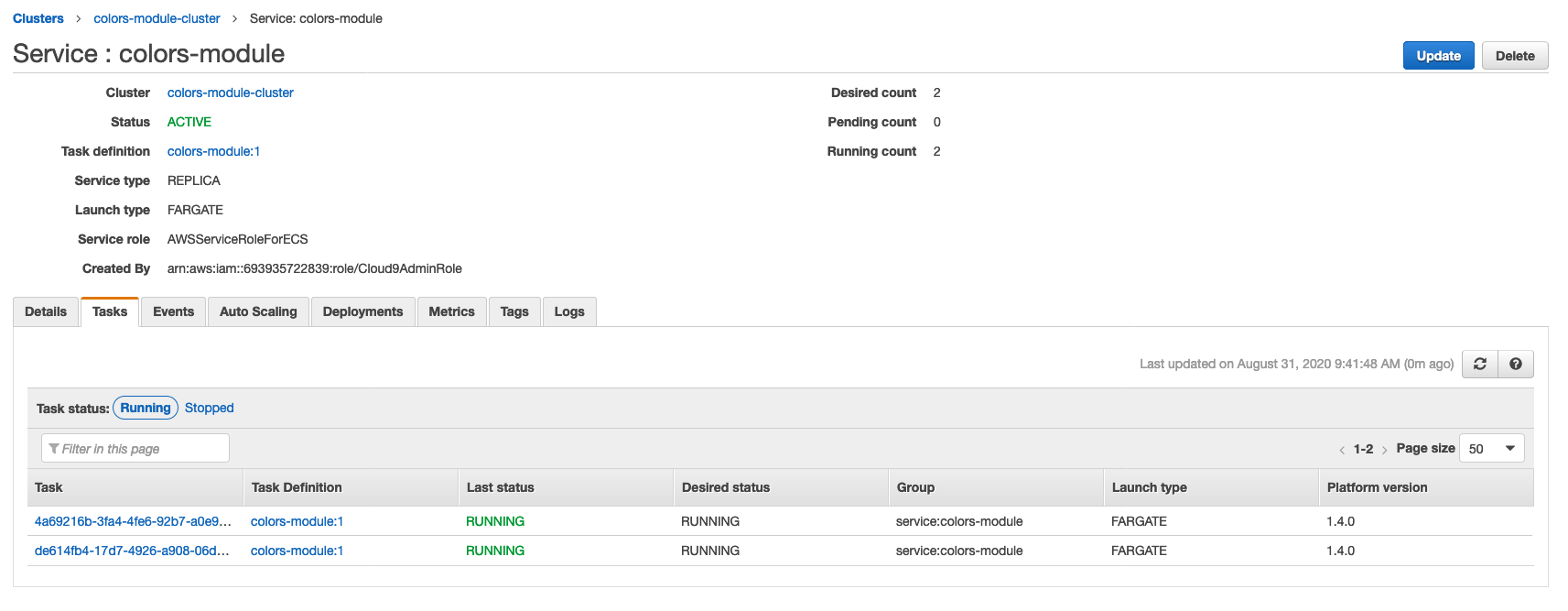Select the Tasks tab

coord(110,311)
